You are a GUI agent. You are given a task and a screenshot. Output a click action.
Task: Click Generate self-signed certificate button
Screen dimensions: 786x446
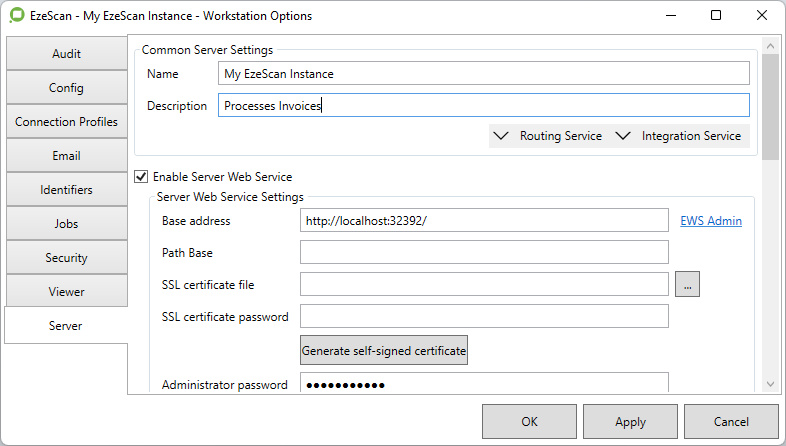coord(384,351)
